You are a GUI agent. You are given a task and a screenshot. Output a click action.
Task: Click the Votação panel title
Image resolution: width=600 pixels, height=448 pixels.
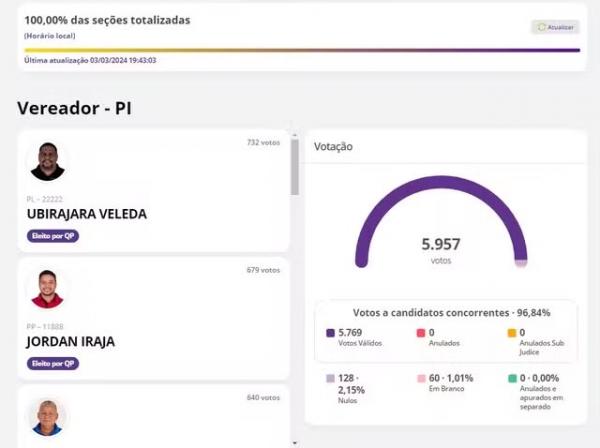pyautogui.click(x=333, y=147)
